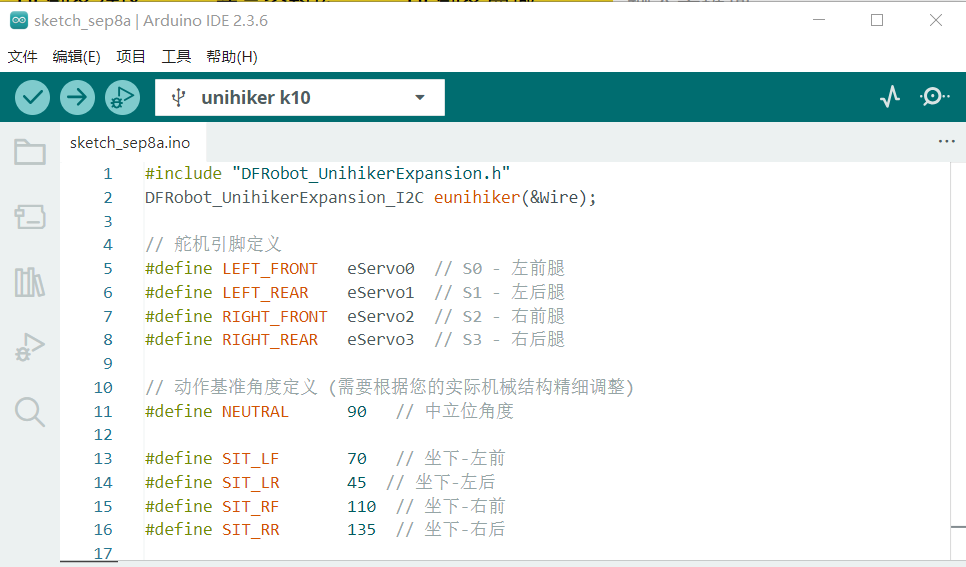Click line number 12 in the gutter
Viewport: 966px width, 567px height.
click(103, 435)
